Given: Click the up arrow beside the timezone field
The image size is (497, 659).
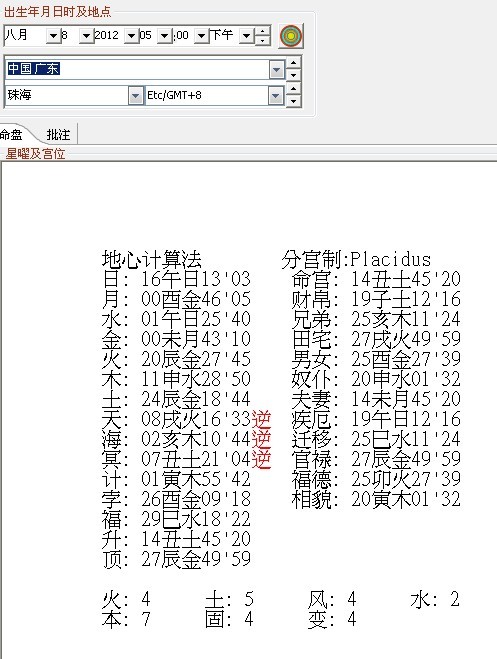Looking at the screenshot, I should (293, 89).
